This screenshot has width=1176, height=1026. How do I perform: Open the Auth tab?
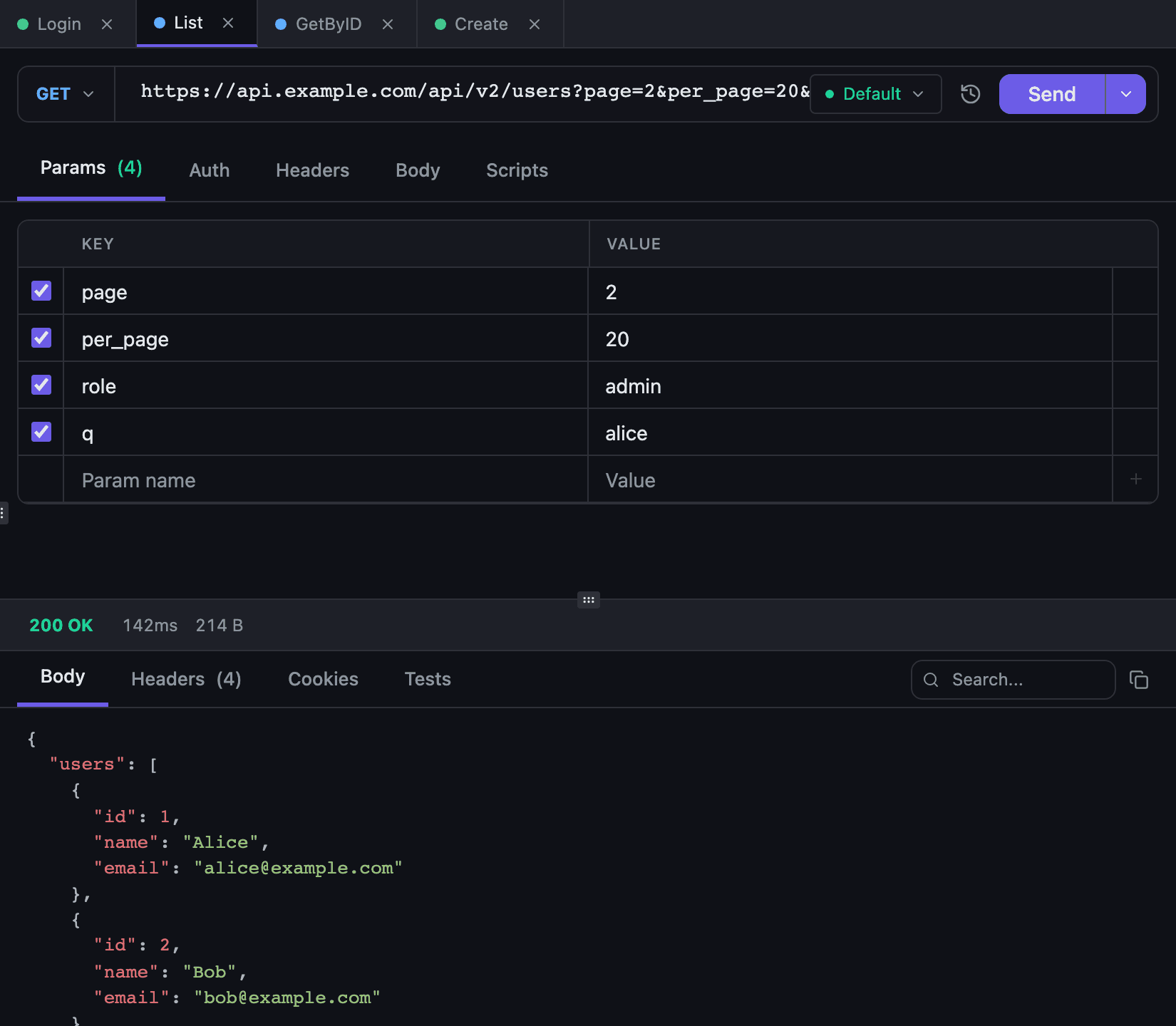point(210,170)
